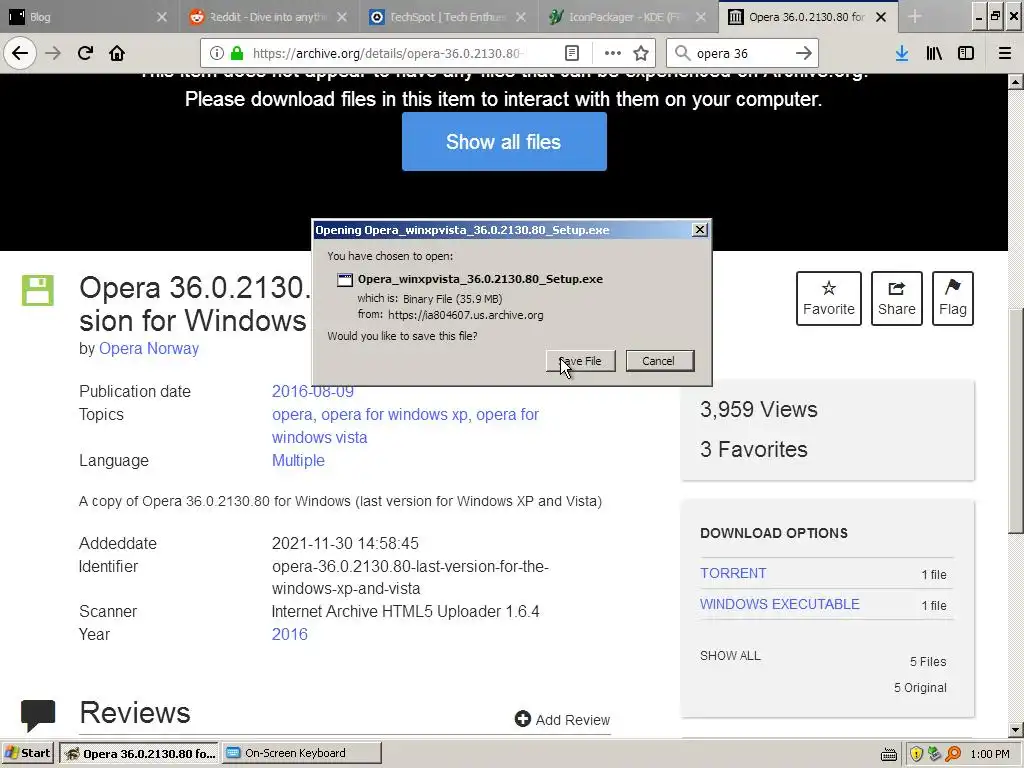Click the green padlock security icon
1024x768 pixels.
coord(237,53)
